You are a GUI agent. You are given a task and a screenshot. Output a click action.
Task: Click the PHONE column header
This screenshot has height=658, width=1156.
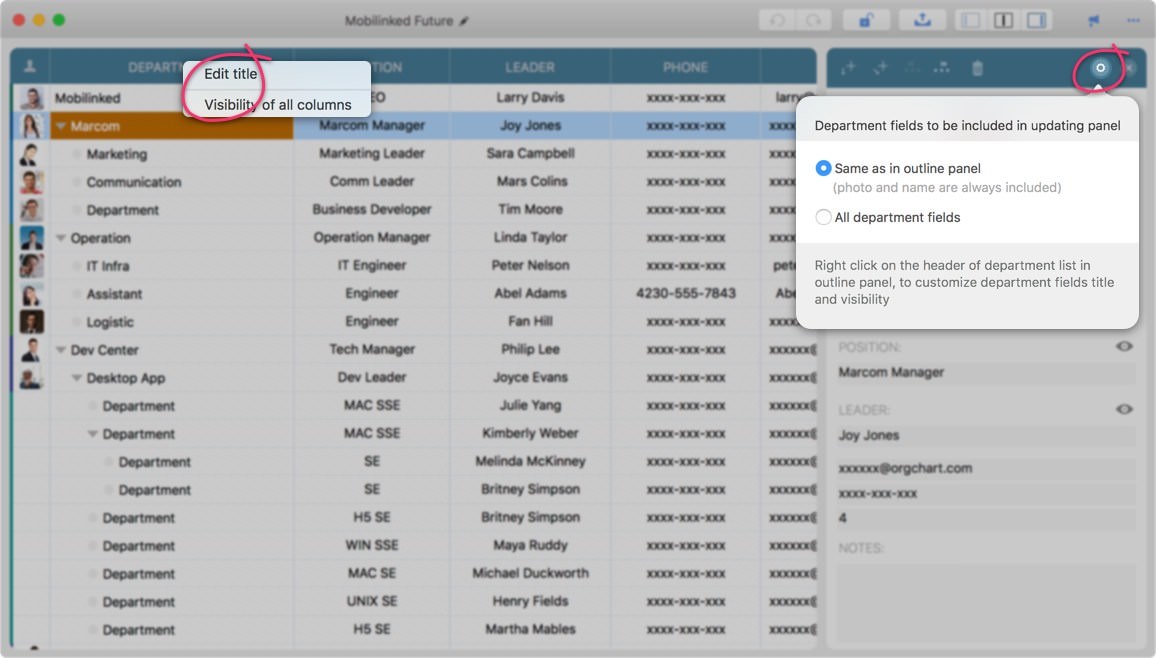[x=685, y=67]
